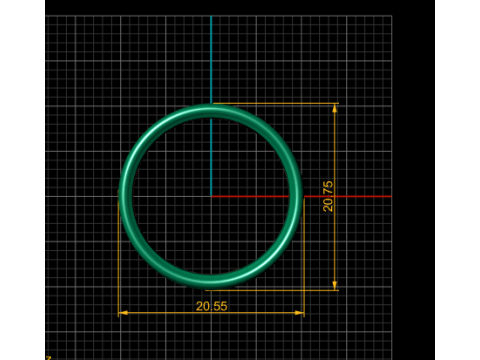Screen dimensions: 480x360
Task: Select the 20.55 horizontal dimension text
Action: coord(212,306)
